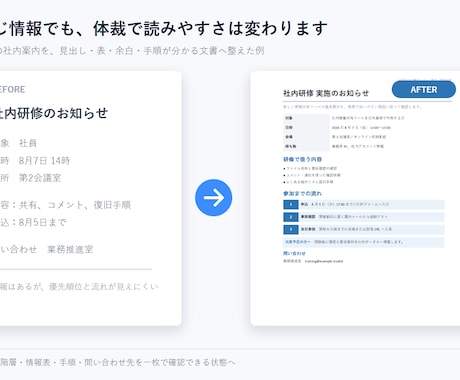Click the blue AFTER badge
This screenshot has height=380, width=460.
coord(424,90)
